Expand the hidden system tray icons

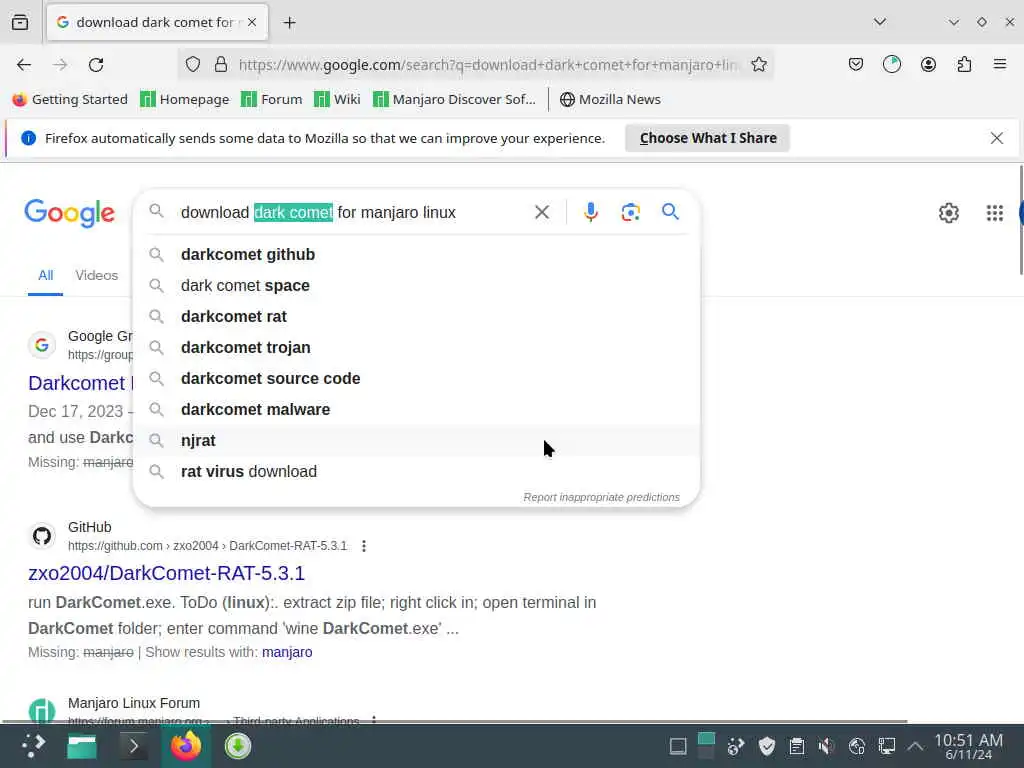click(916, 746)
